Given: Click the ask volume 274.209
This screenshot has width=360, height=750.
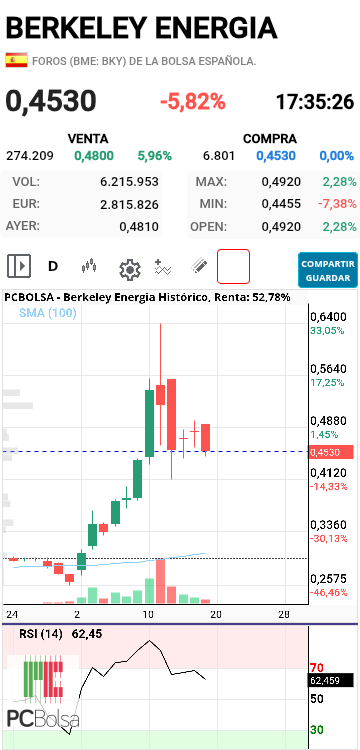Looking at the screenshot, I should (x=30, y=155).
